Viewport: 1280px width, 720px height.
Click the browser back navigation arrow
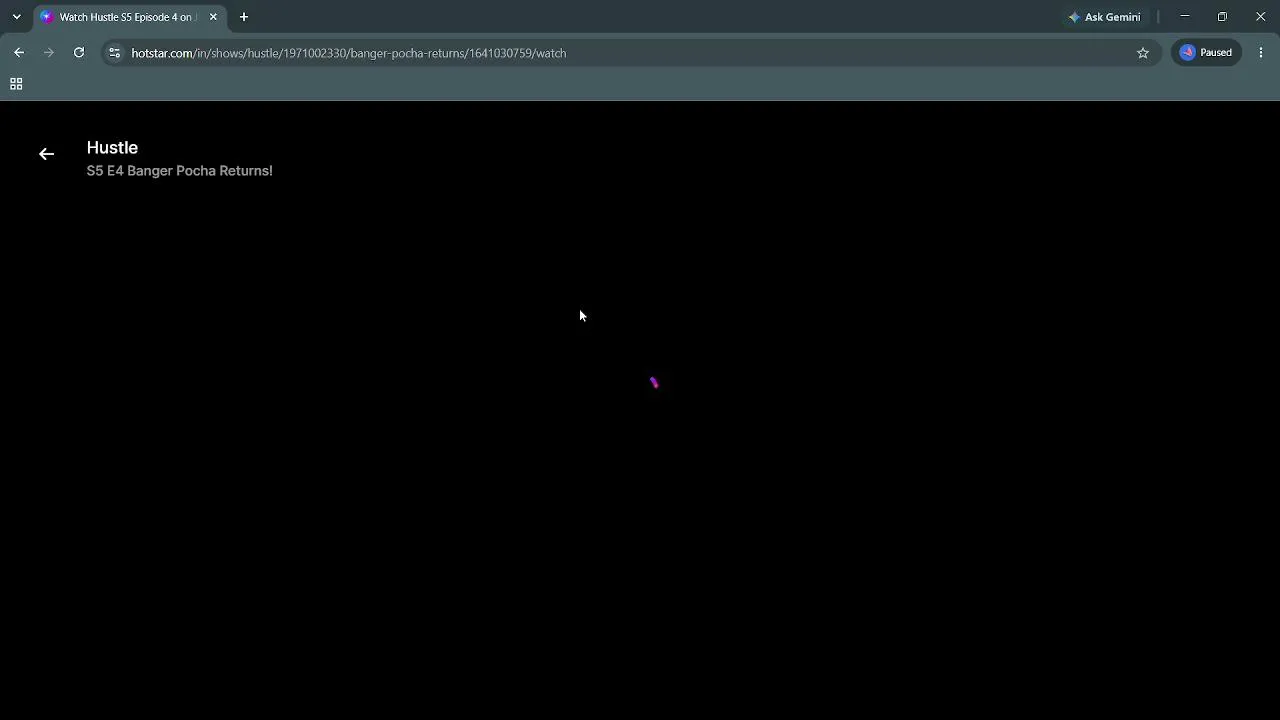[x=19, y=53]
